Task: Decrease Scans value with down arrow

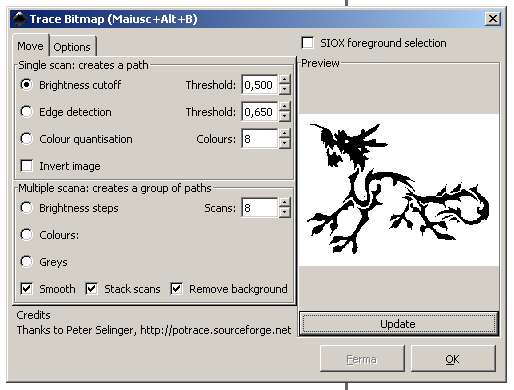Action: point(284,212)
